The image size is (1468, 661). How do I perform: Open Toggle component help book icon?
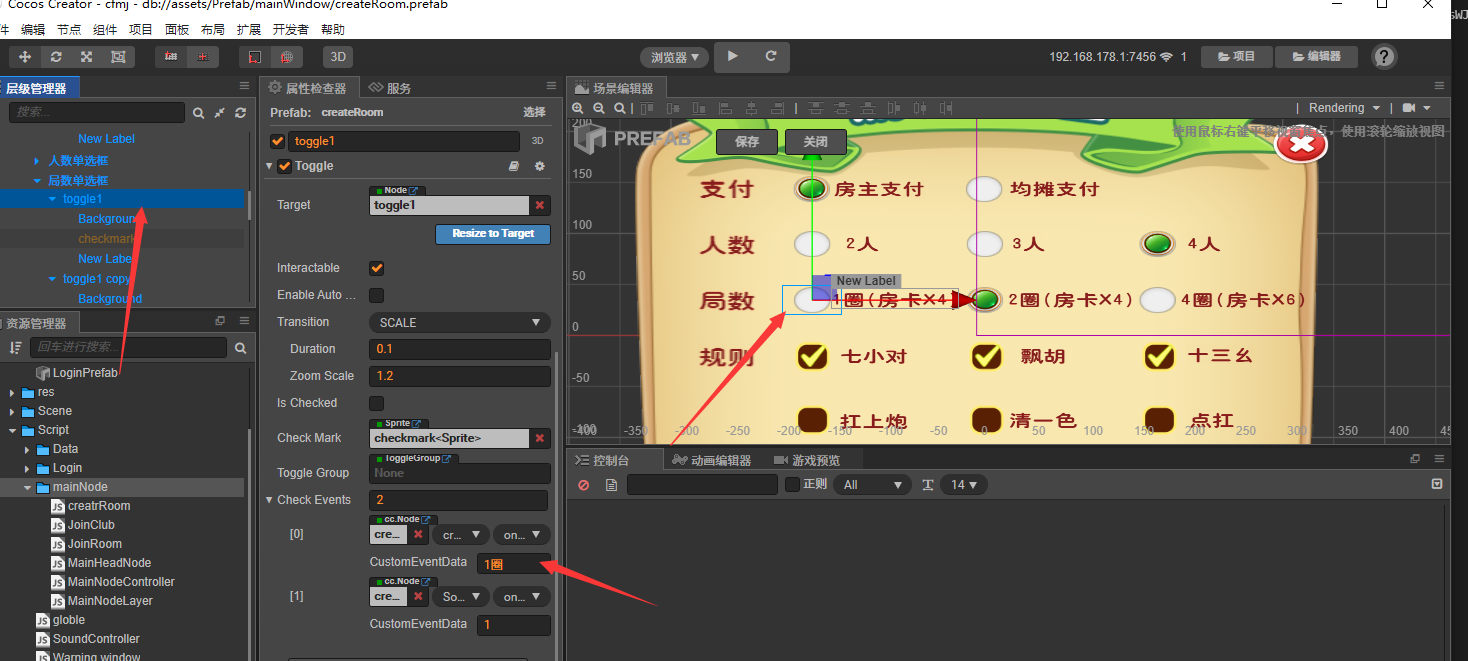point(514,166)
